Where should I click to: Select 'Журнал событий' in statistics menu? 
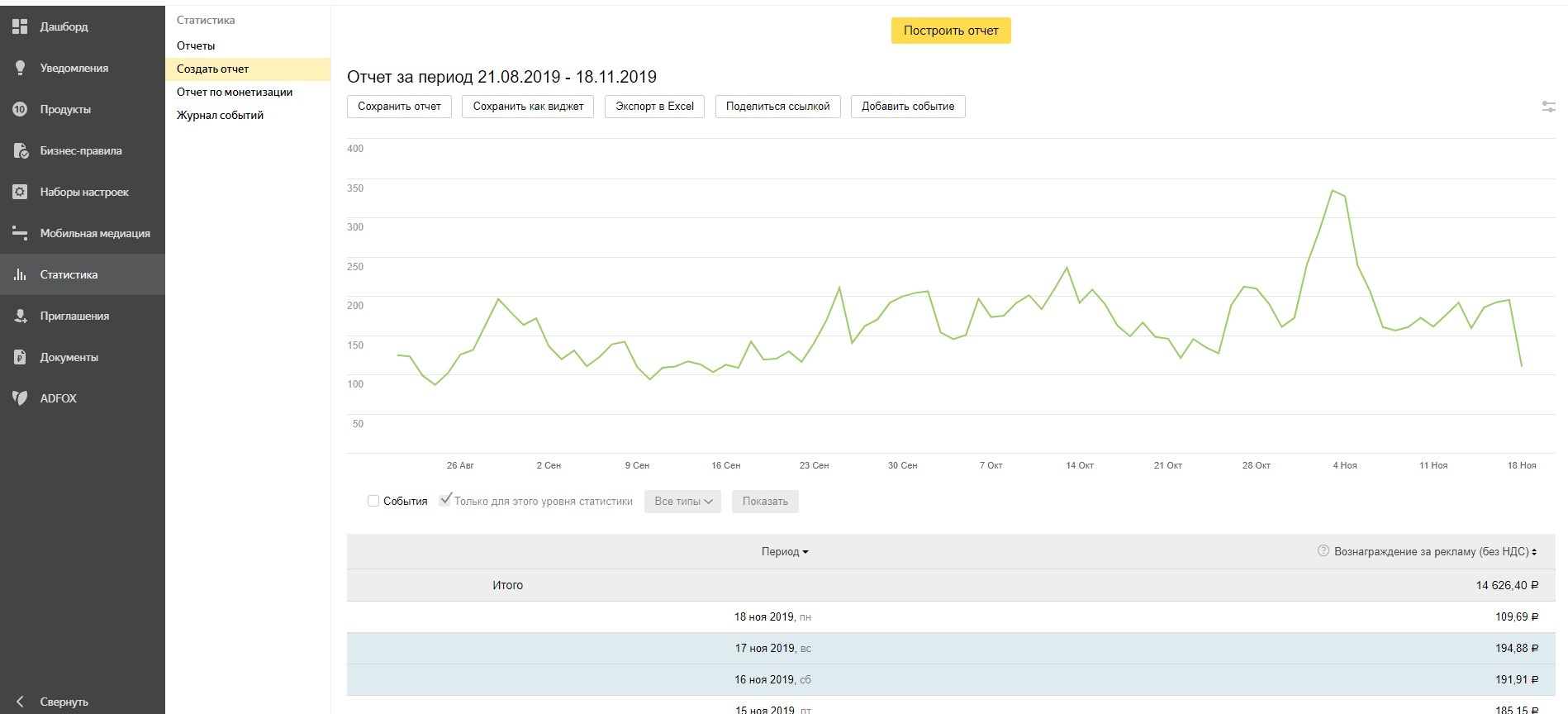(x=220, y=115)
